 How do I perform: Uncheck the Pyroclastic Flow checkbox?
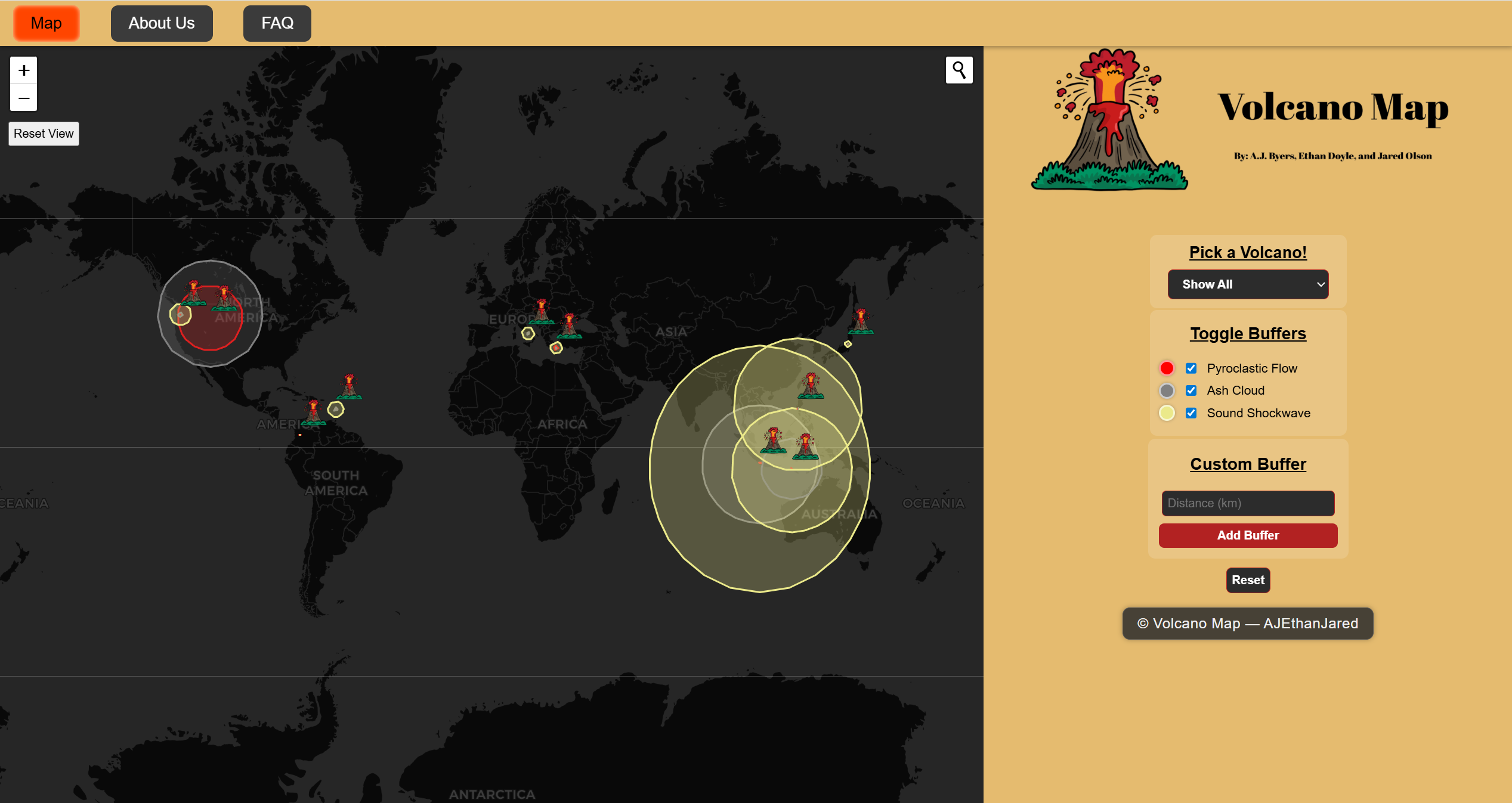coord(1191,368)
